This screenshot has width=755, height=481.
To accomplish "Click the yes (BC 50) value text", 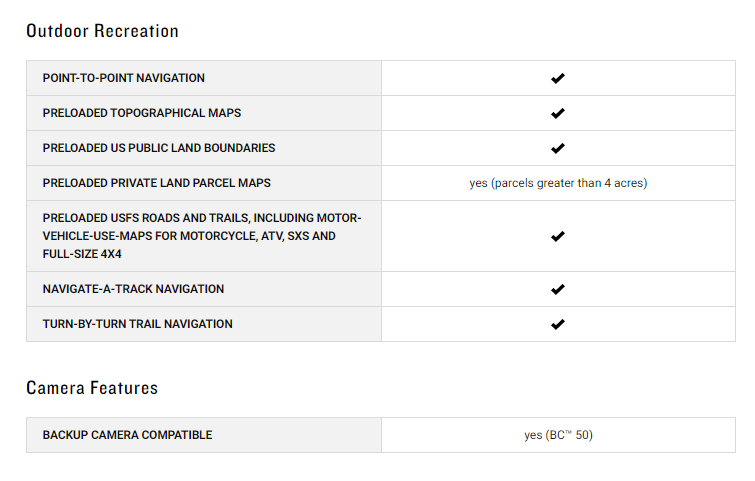I will click(x=559, y=435).
